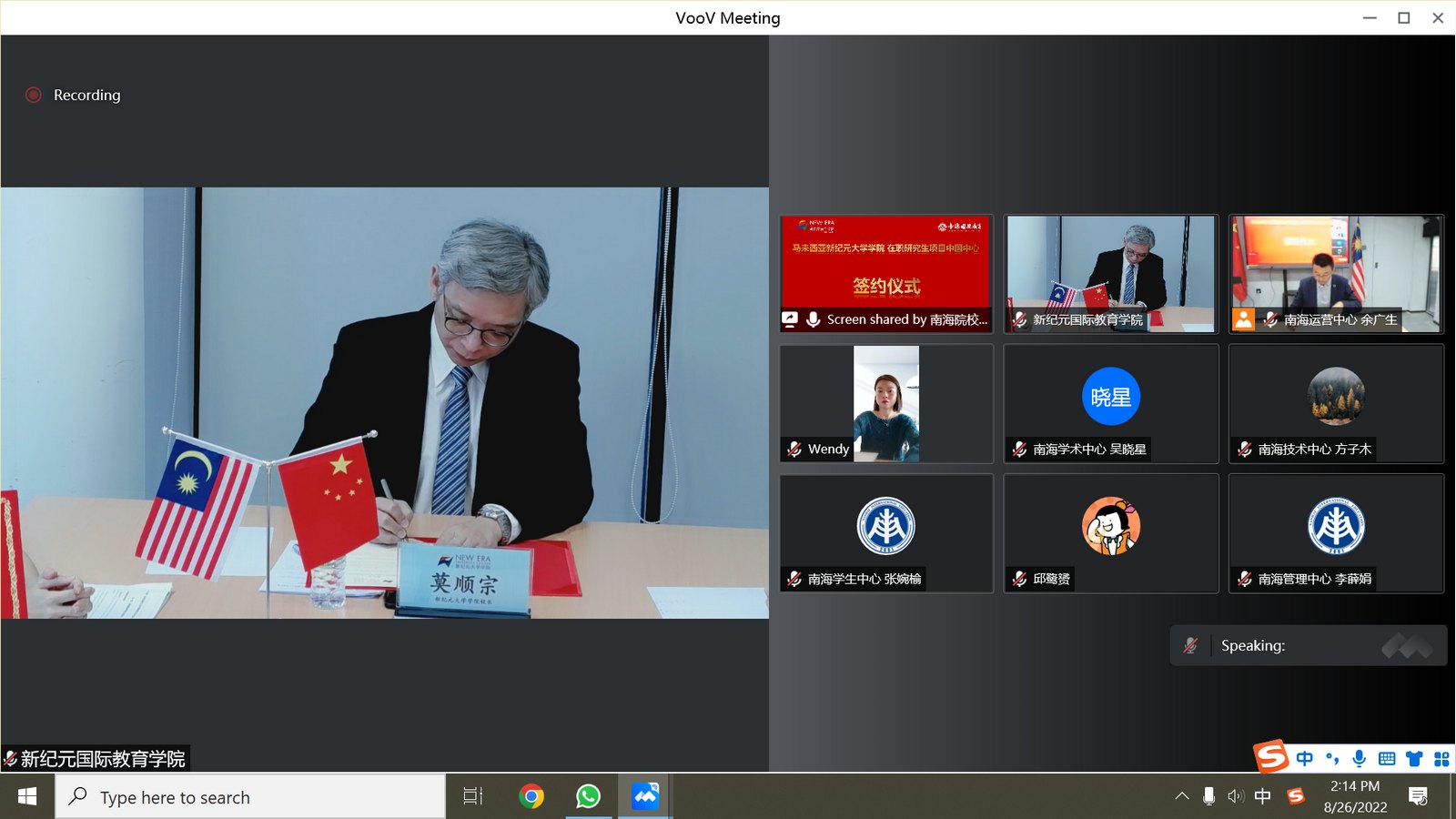Click muted mic icon beside 南海技术中心 方子木
This screenshot has height=819, width=1456.
click(x=1245, y=449)
